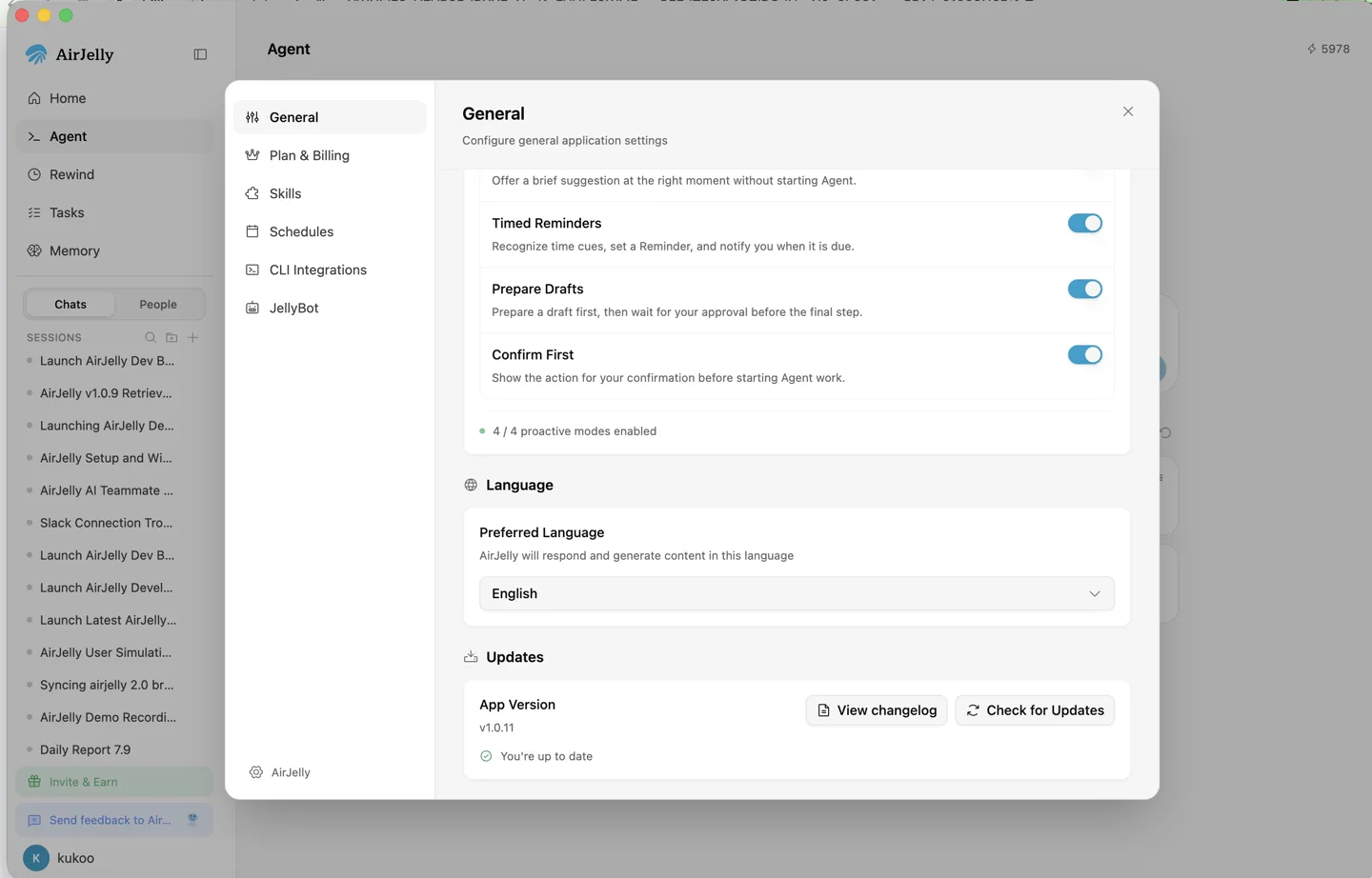Viewport: 1372px width, 878px height.
Task: Click the Language globe icon
Action: (x=471, y=485)
